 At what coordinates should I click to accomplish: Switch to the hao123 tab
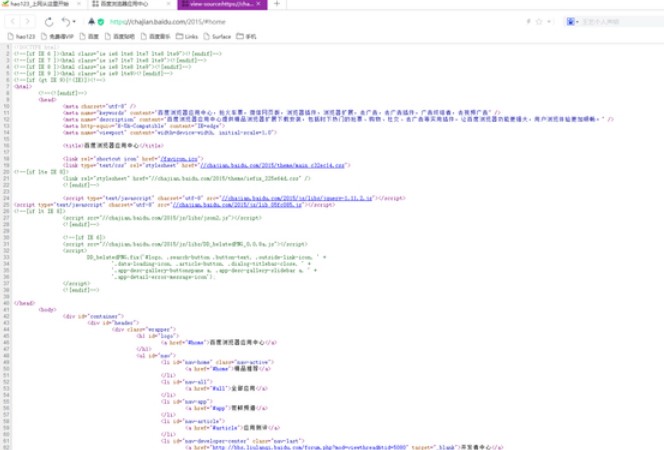(41, 4)
